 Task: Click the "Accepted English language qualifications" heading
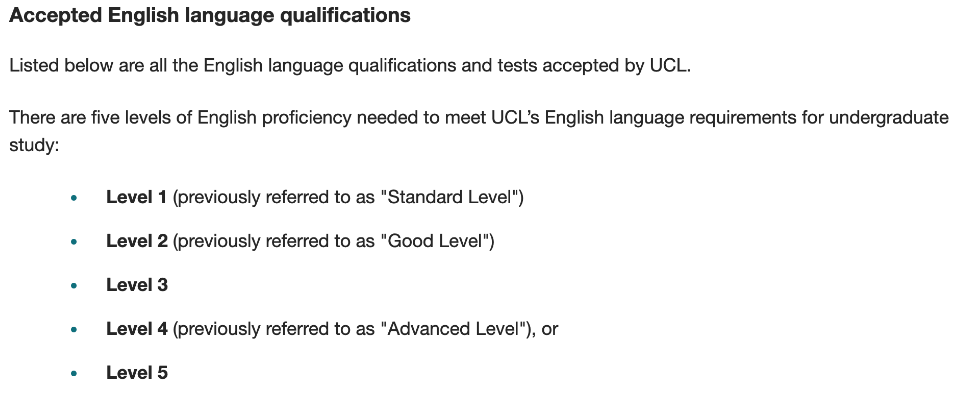point(210,16)
